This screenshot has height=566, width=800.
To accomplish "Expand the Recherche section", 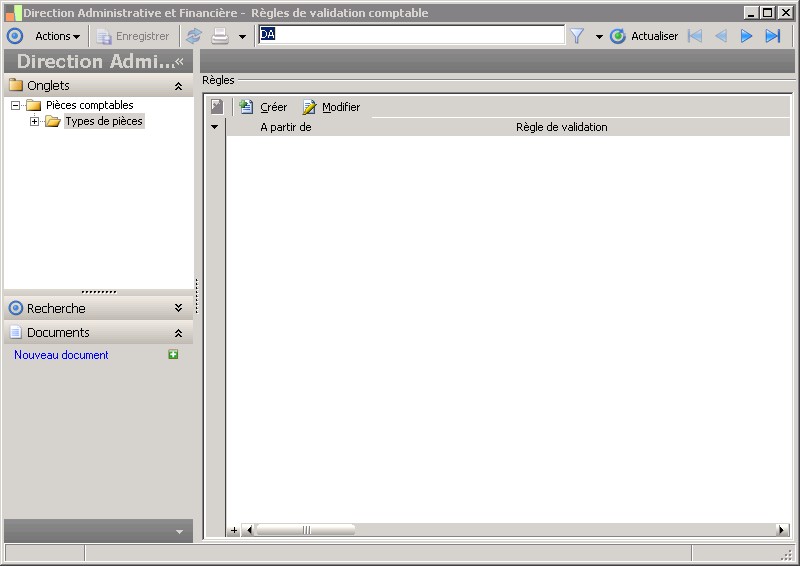I will [x=179, y=308].
